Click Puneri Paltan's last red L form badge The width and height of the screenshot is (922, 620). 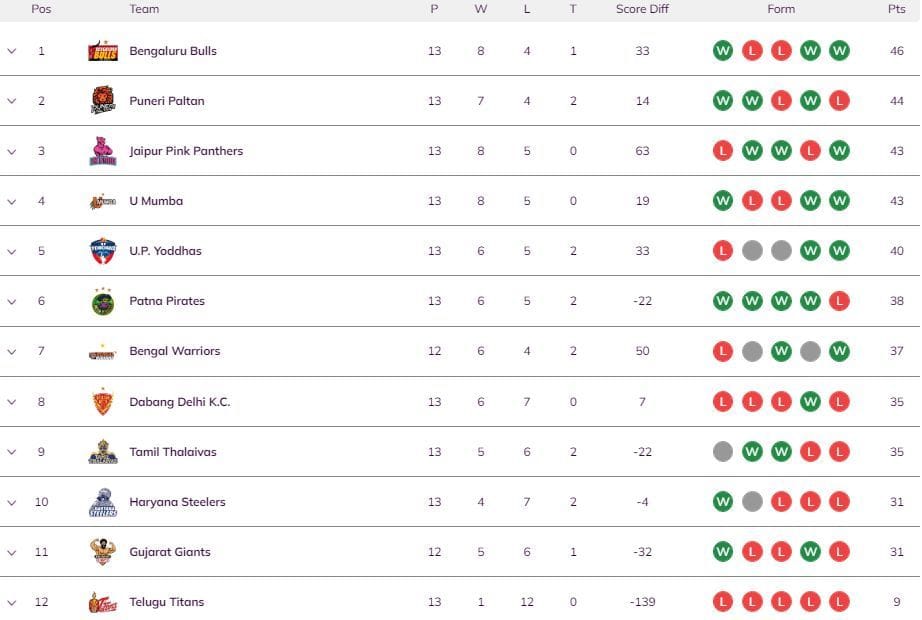[839, 101]
